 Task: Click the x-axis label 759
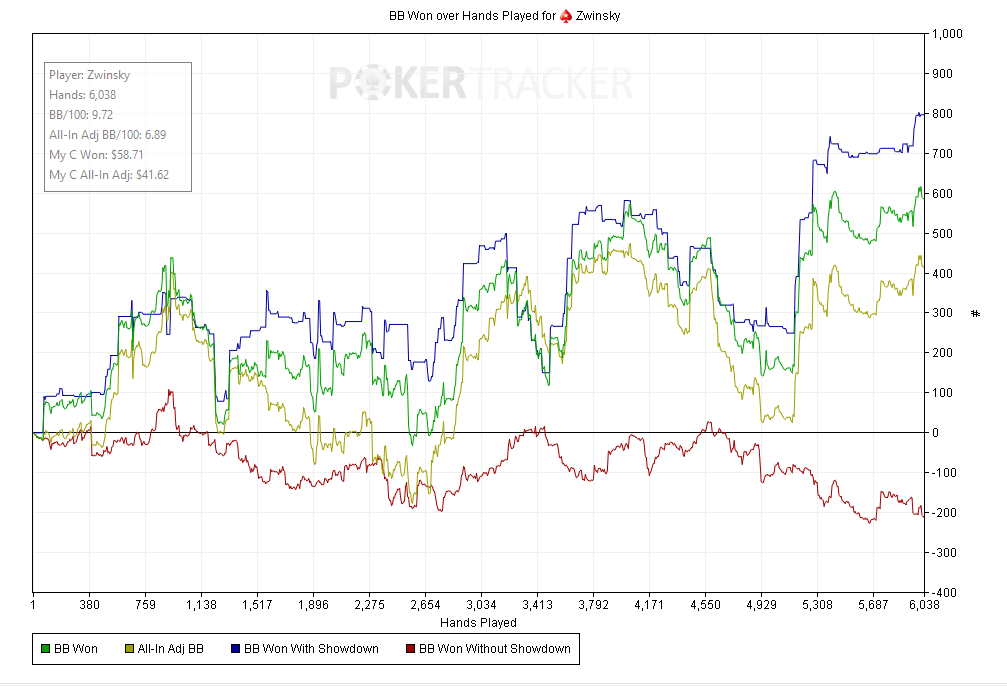click(145, 604)
